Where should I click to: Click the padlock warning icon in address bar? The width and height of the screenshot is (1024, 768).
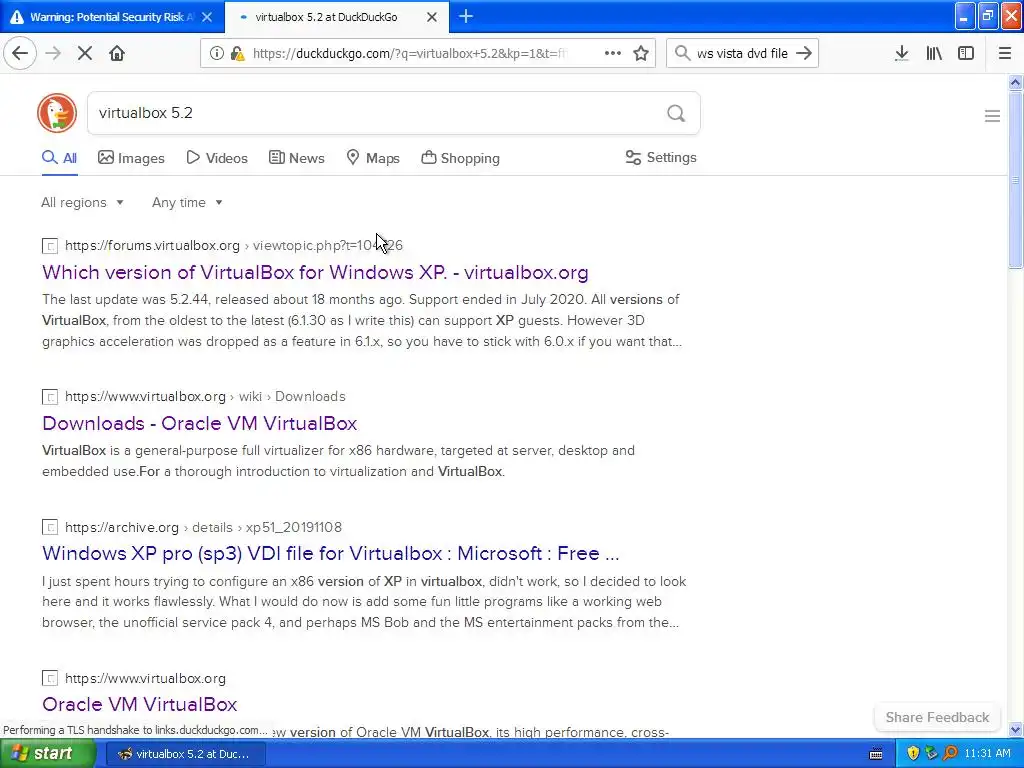pyautogui.click(x=238, y=53)
